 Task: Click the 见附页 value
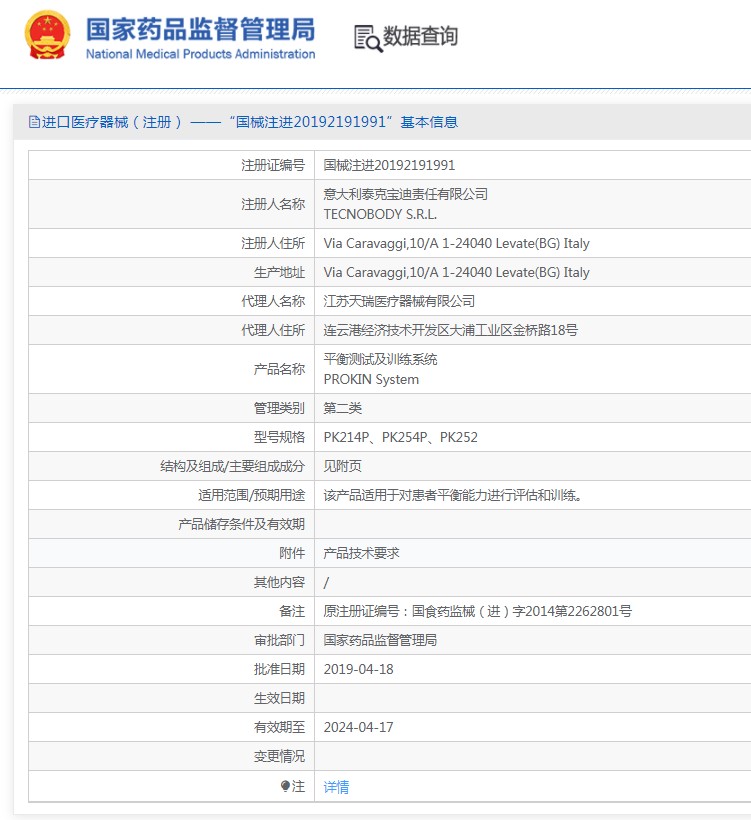pos(343,466)
